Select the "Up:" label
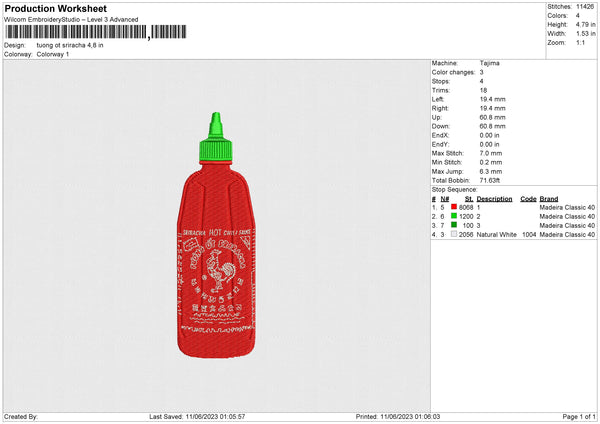The image size is (600, 424). [x=437, y=117]
